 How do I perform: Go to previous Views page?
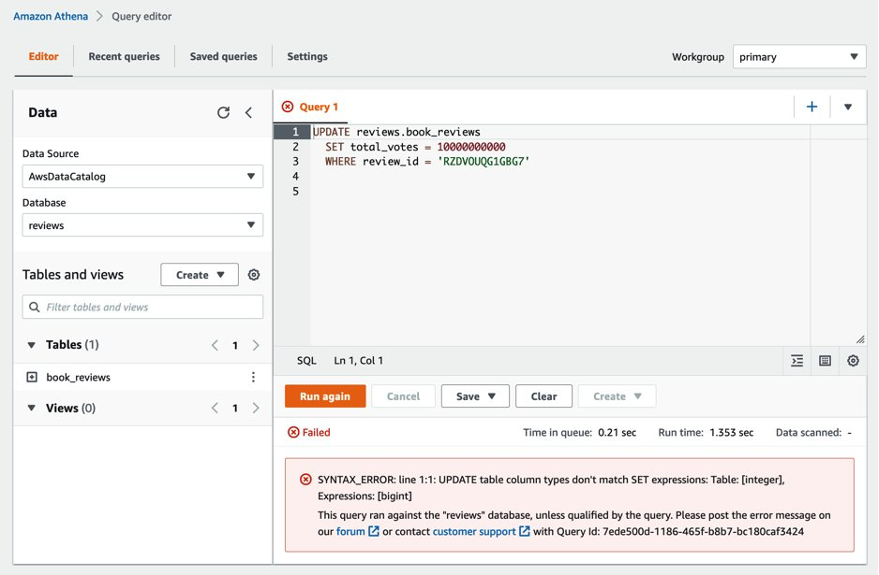click(215, 408)
